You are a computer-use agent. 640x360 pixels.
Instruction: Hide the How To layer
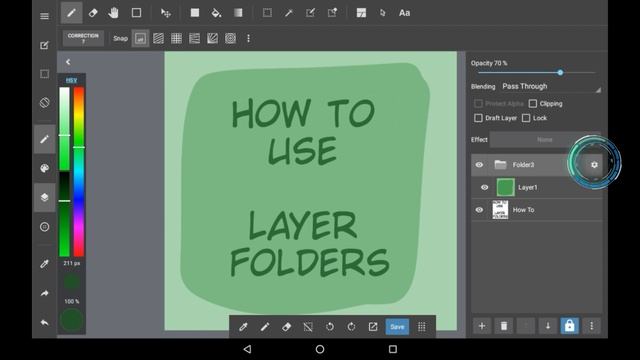pyautogui.click(x=479, y=210)
